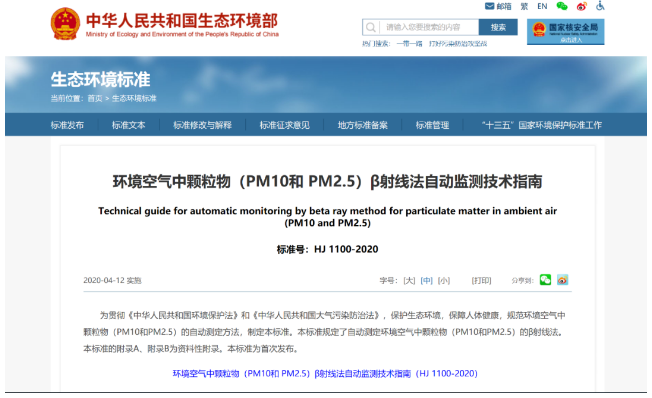Screen dimensions: 652x398
Task: Click the national emblem logo
Action: (65, 24)
